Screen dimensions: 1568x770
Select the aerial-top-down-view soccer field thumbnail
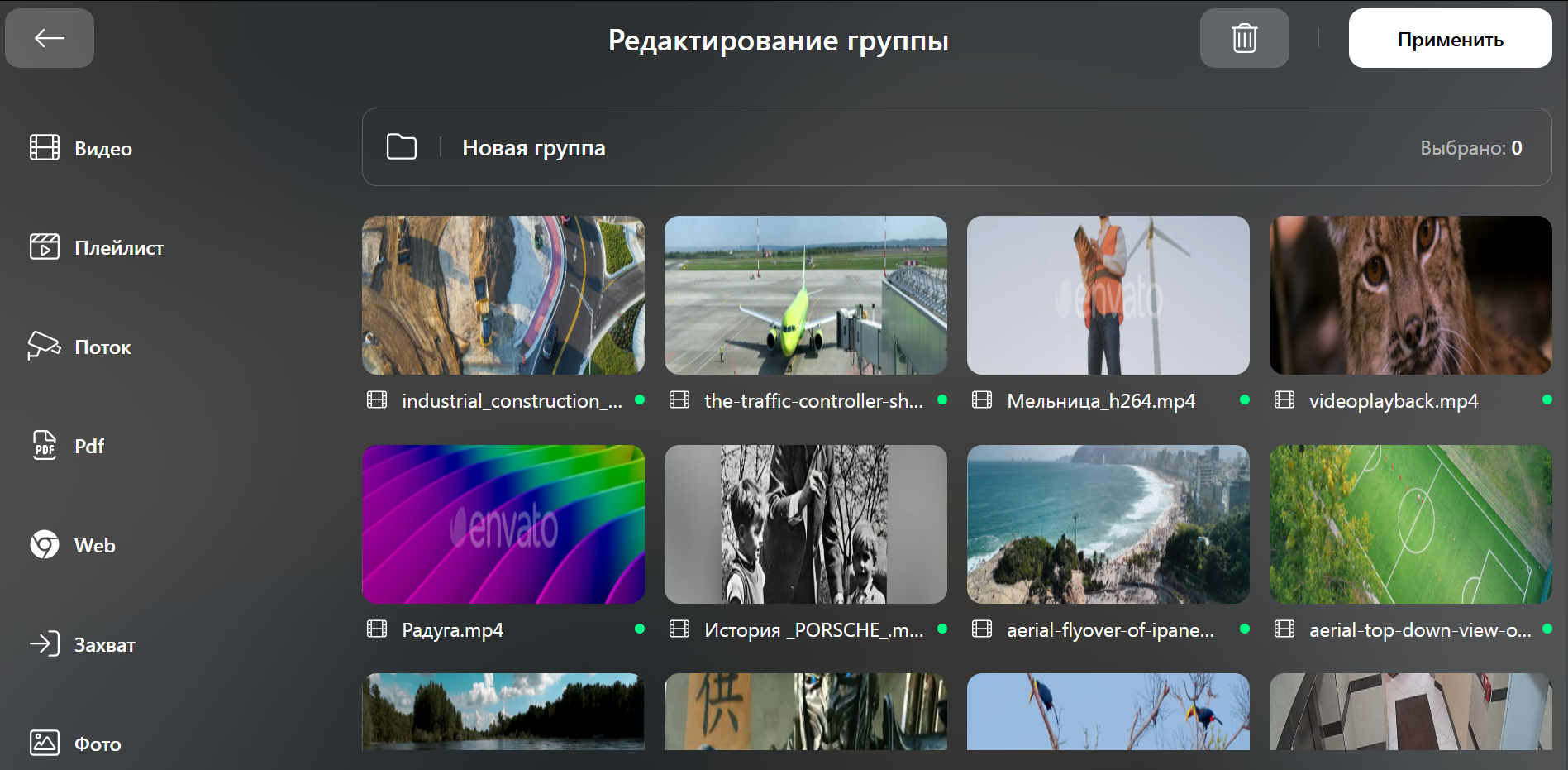(1411, 524)
